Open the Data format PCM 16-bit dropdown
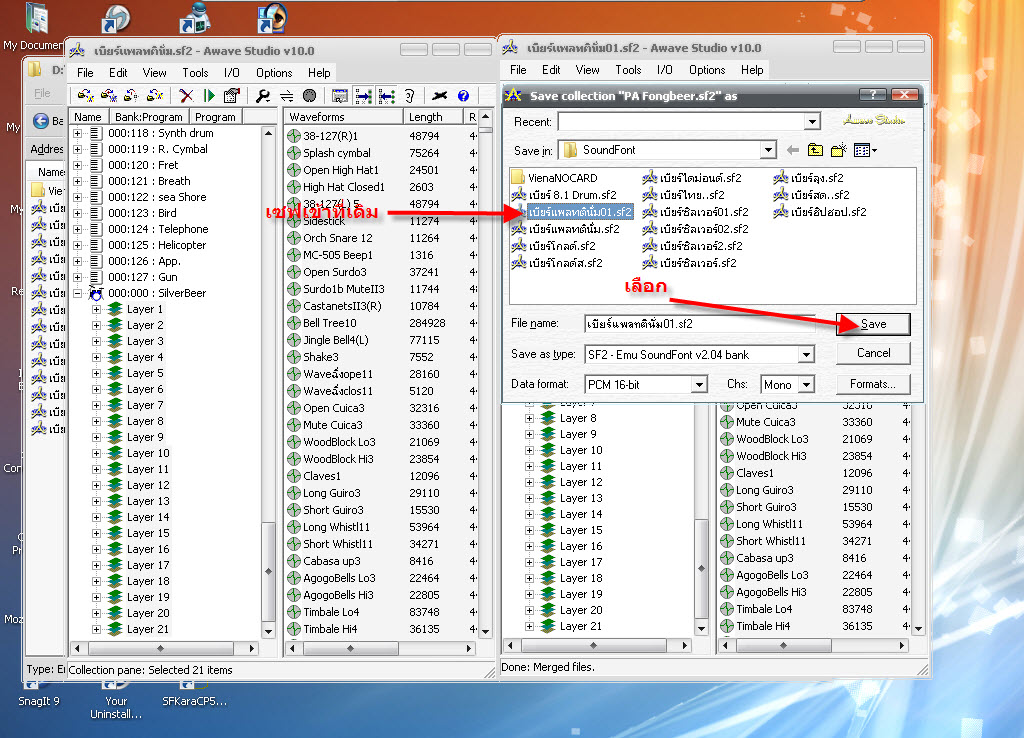The image size is (1024, 738). 699,385
